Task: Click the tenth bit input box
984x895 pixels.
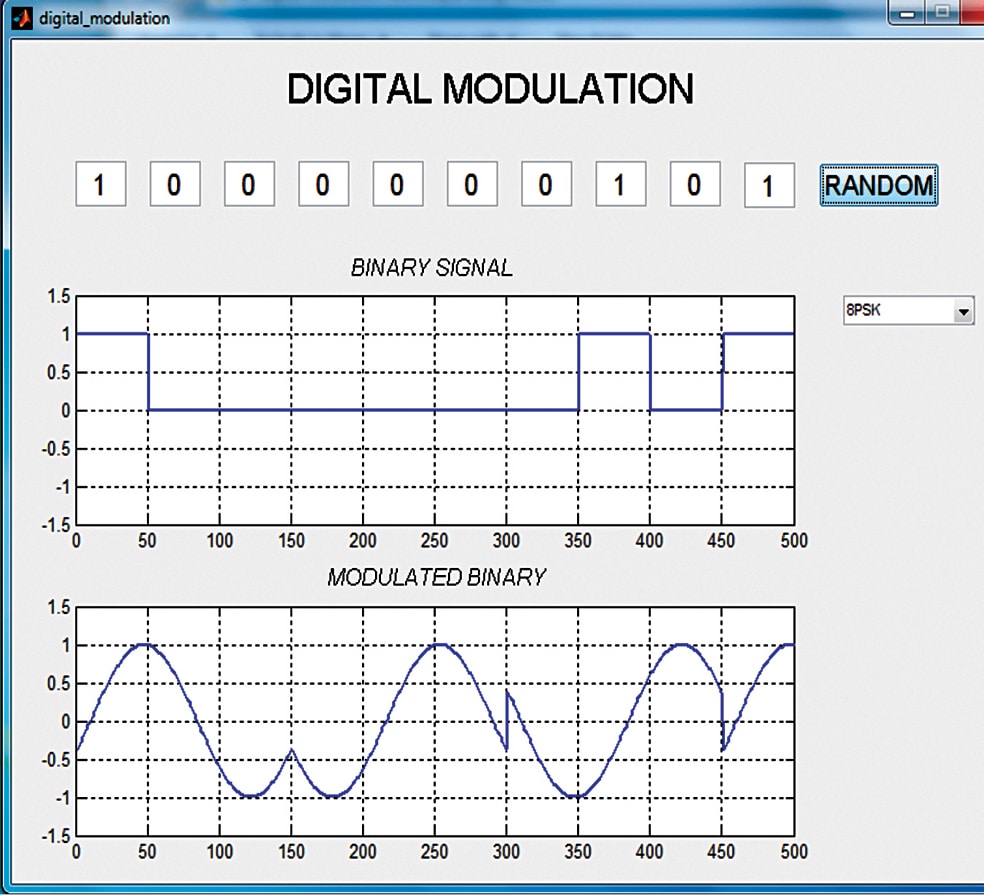Action: coord(769,186)
